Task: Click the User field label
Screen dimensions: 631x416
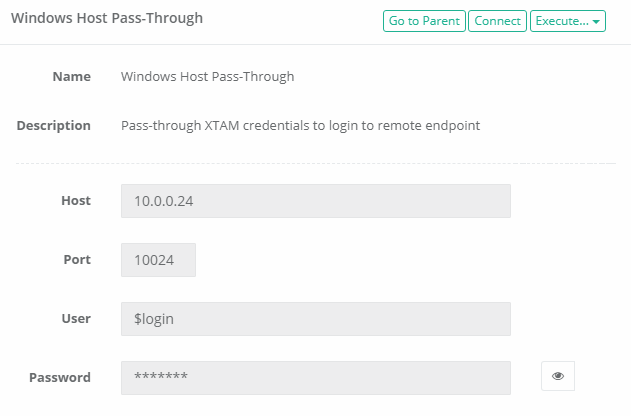Action: [x=76, y=319]
